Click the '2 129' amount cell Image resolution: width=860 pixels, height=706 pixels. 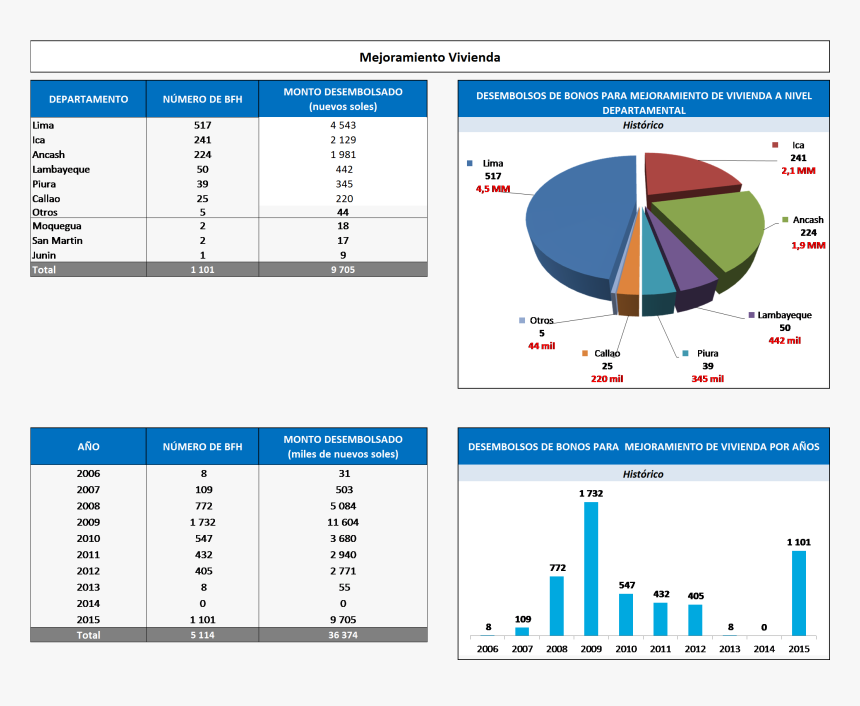pos(343,140)
